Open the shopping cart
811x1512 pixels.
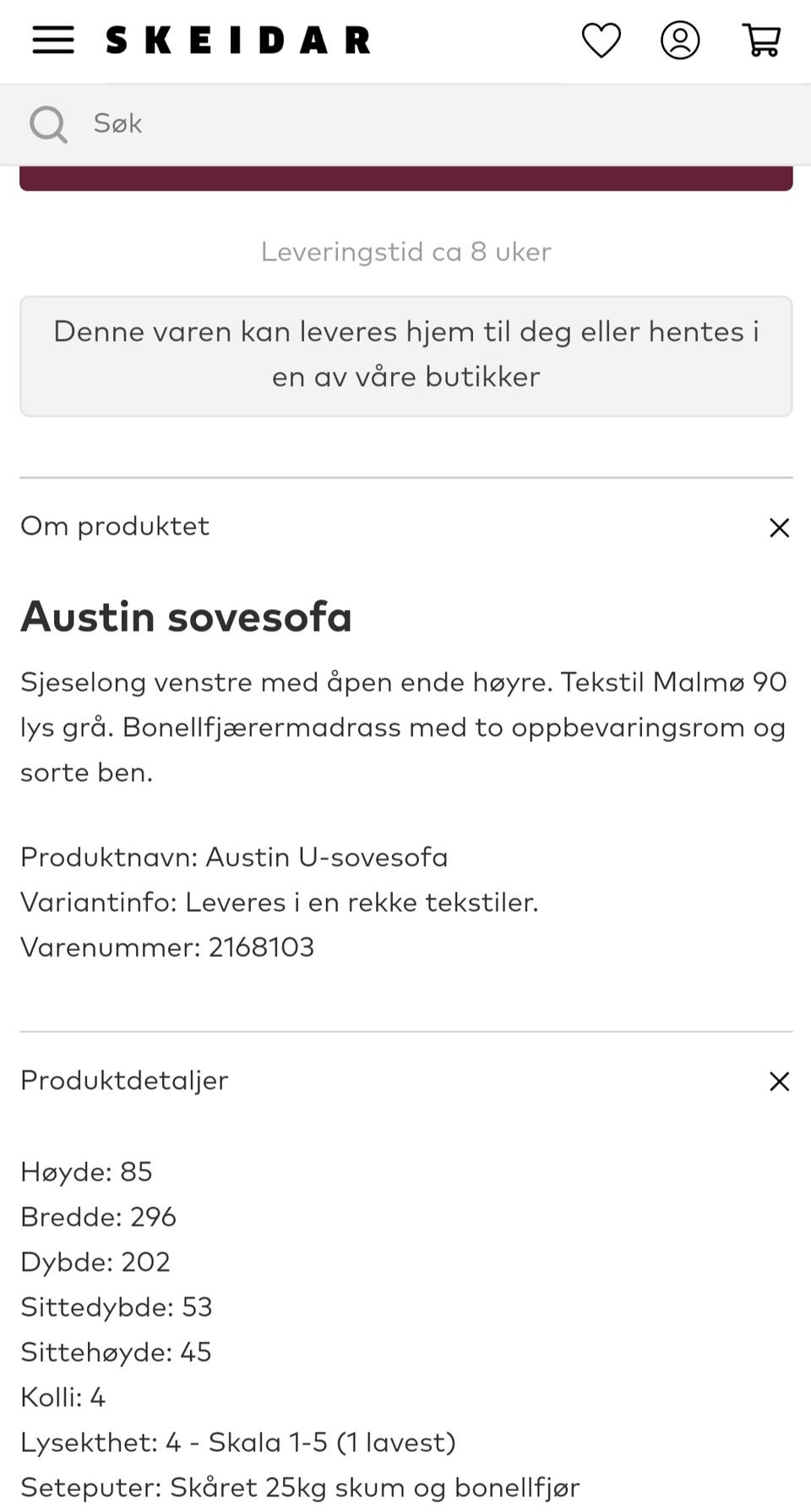pos(761,41)
